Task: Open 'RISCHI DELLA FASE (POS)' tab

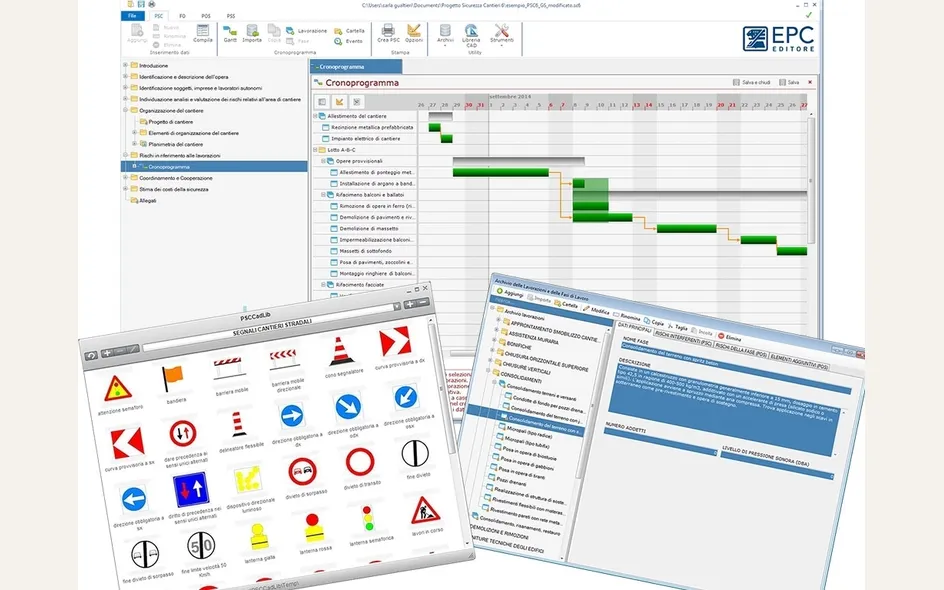Action: click(740, 350)
